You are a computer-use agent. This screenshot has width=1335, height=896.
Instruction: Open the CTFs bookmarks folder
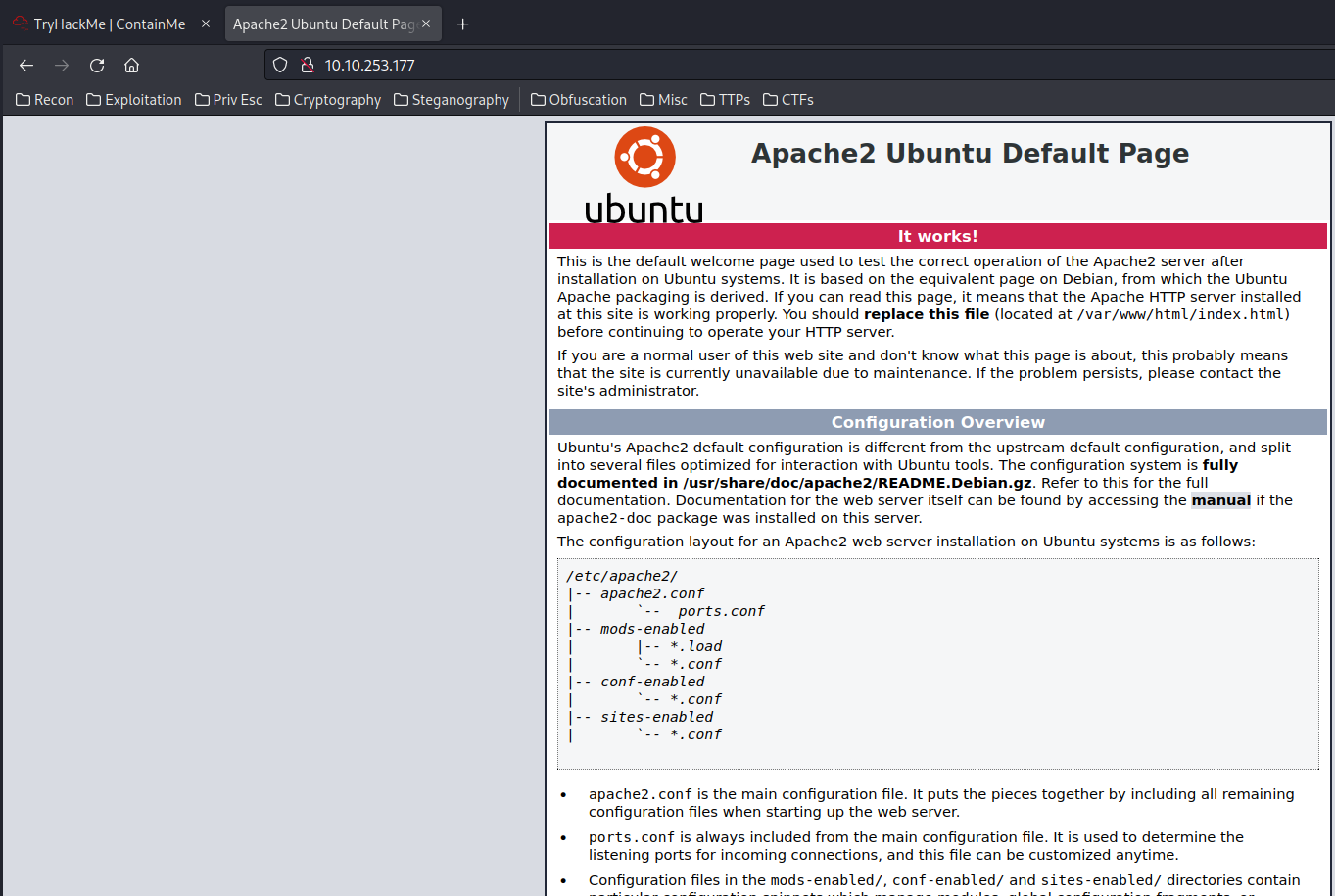click(788, 100)
